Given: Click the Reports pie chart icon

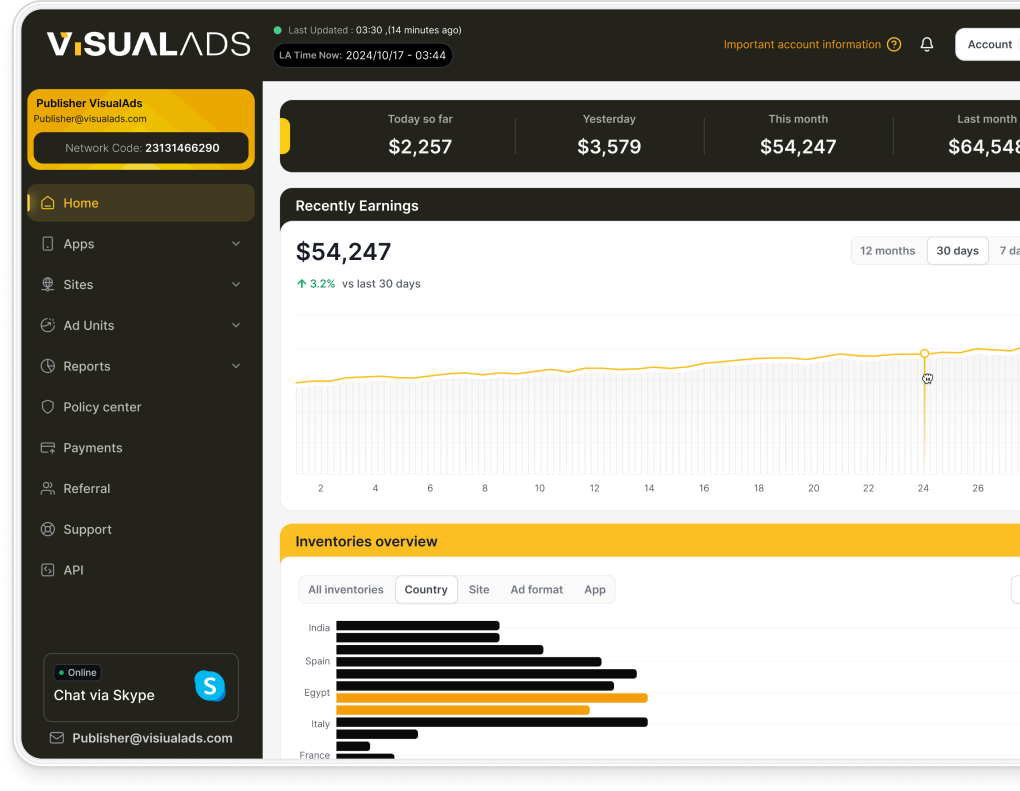Looking at the screenshot, I should [x=47, y=366].
